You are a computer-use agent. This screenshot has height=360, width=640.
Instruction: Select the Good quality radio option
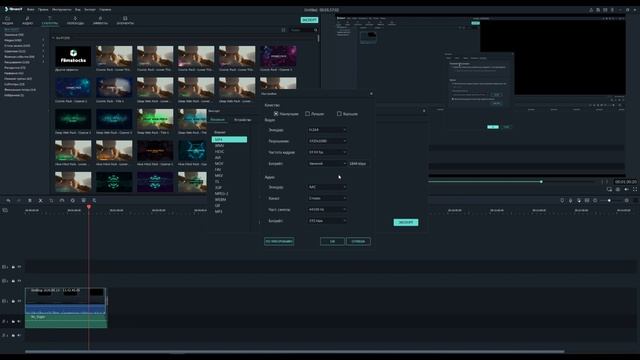tap(339, 113)
